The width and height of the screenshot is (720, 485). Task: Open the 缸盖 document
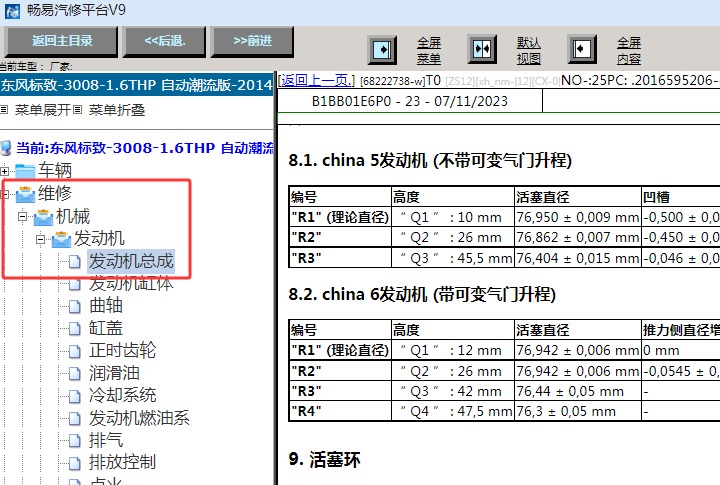coord(106,328)
